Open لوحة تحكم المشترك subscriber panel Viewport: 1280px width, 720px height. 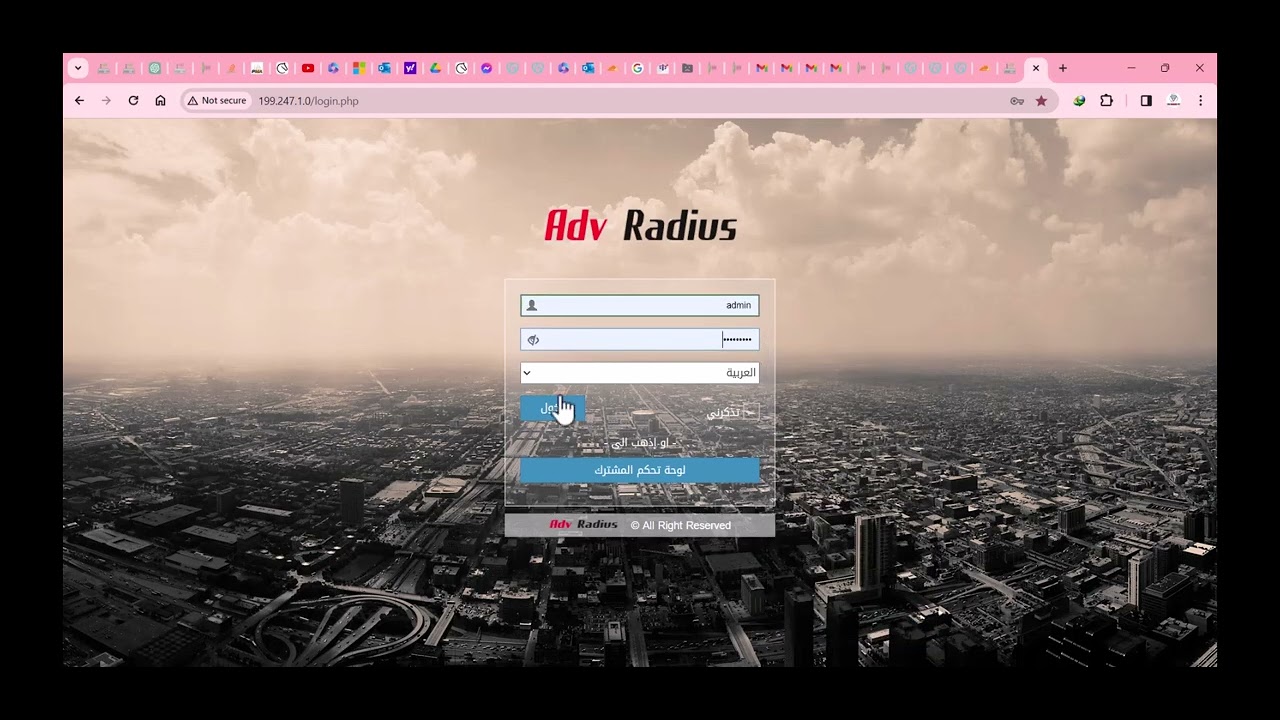coord(640,470)
